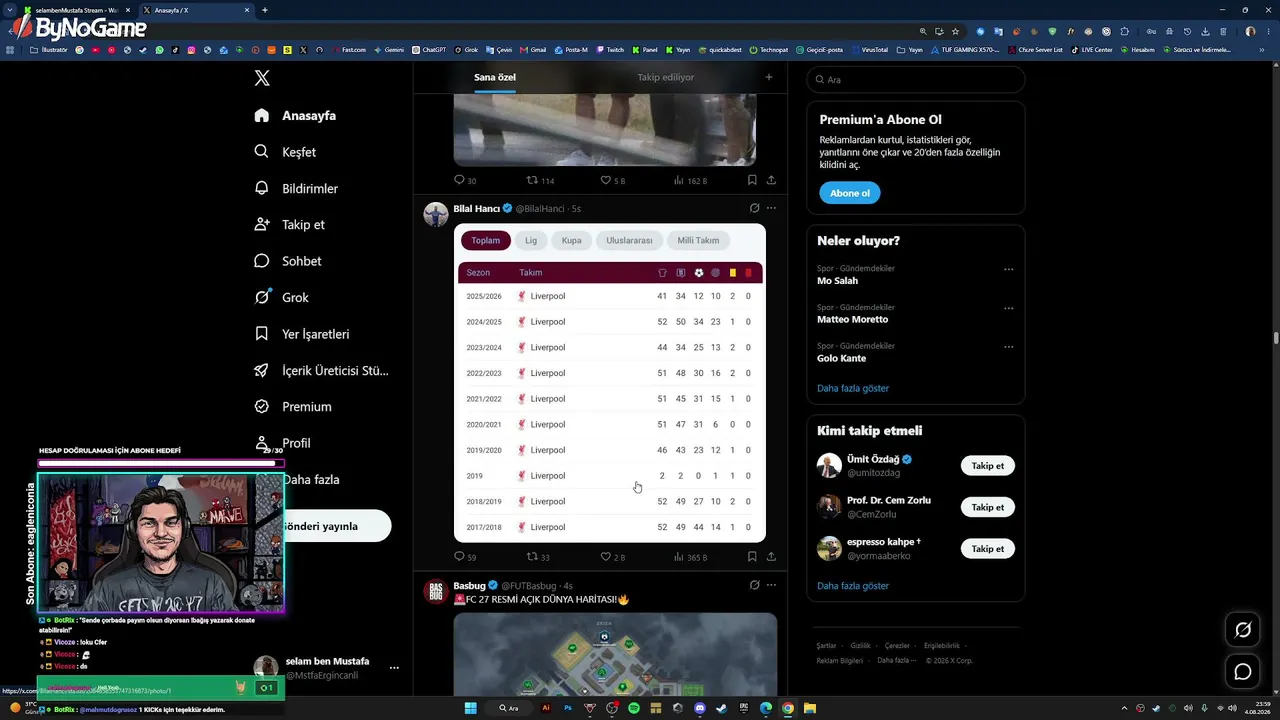Viewport: 1280px width, 720px height.
Task: Open İçerik Üreticisi Stüdyosu rocket icon
Action: tap(262, 370)
